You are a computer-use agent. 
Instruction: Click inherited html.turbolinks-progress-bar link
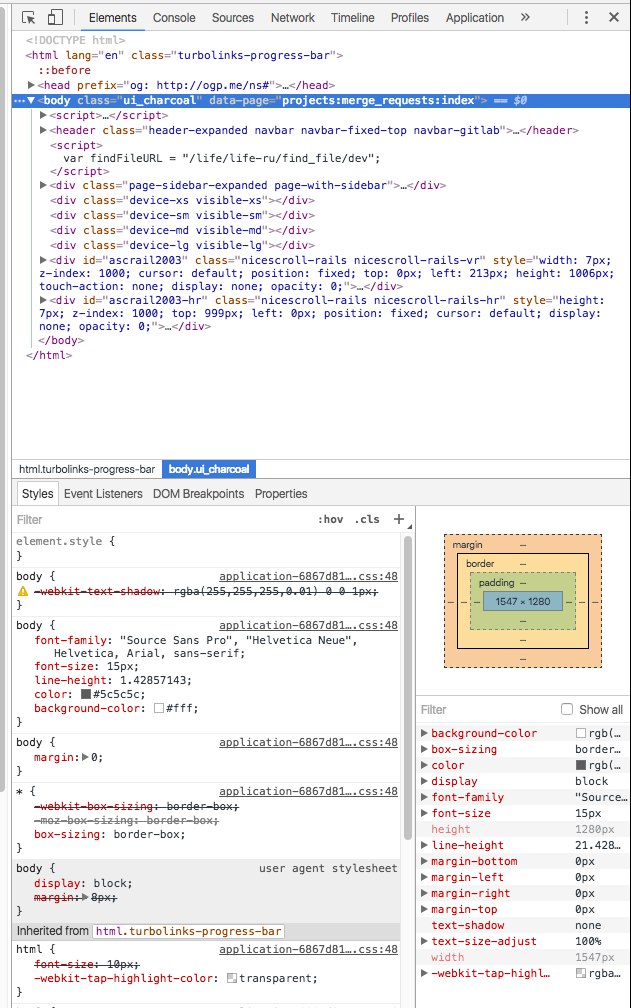coord(188,931)
